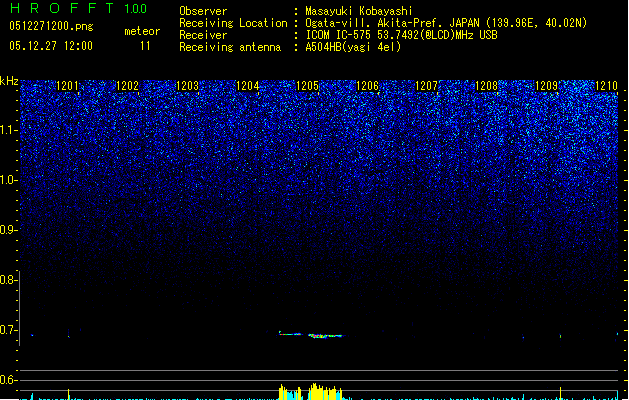This screenshot has width=629, height=400.
Task: Click time marker 1208
Action: click(x=486, y=86)
